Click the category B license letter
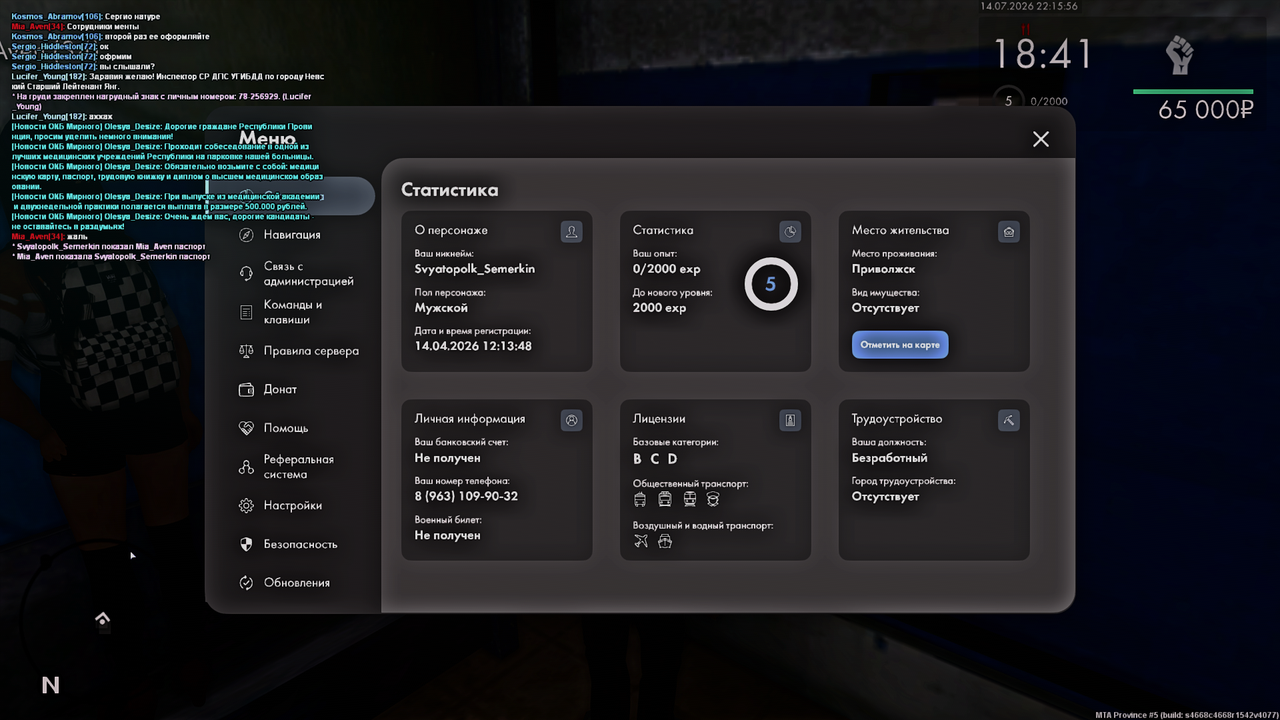The image size is (1280, 720). point(638,459)
